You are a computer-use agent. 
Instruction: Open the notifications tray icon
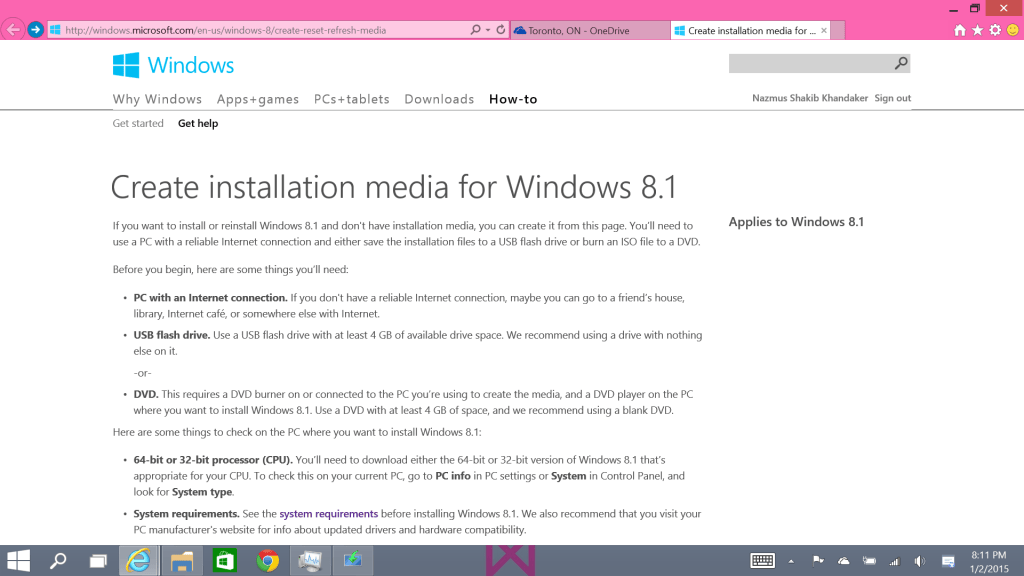[948, 561]
